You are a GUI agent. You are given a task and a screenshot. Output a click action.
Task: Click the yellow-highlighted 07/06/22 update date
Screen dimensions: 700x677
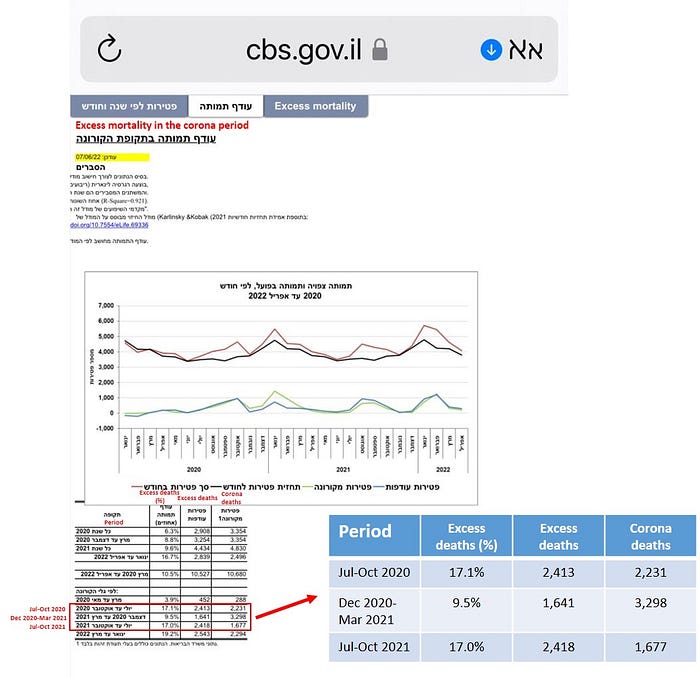[x=112, y=157]
